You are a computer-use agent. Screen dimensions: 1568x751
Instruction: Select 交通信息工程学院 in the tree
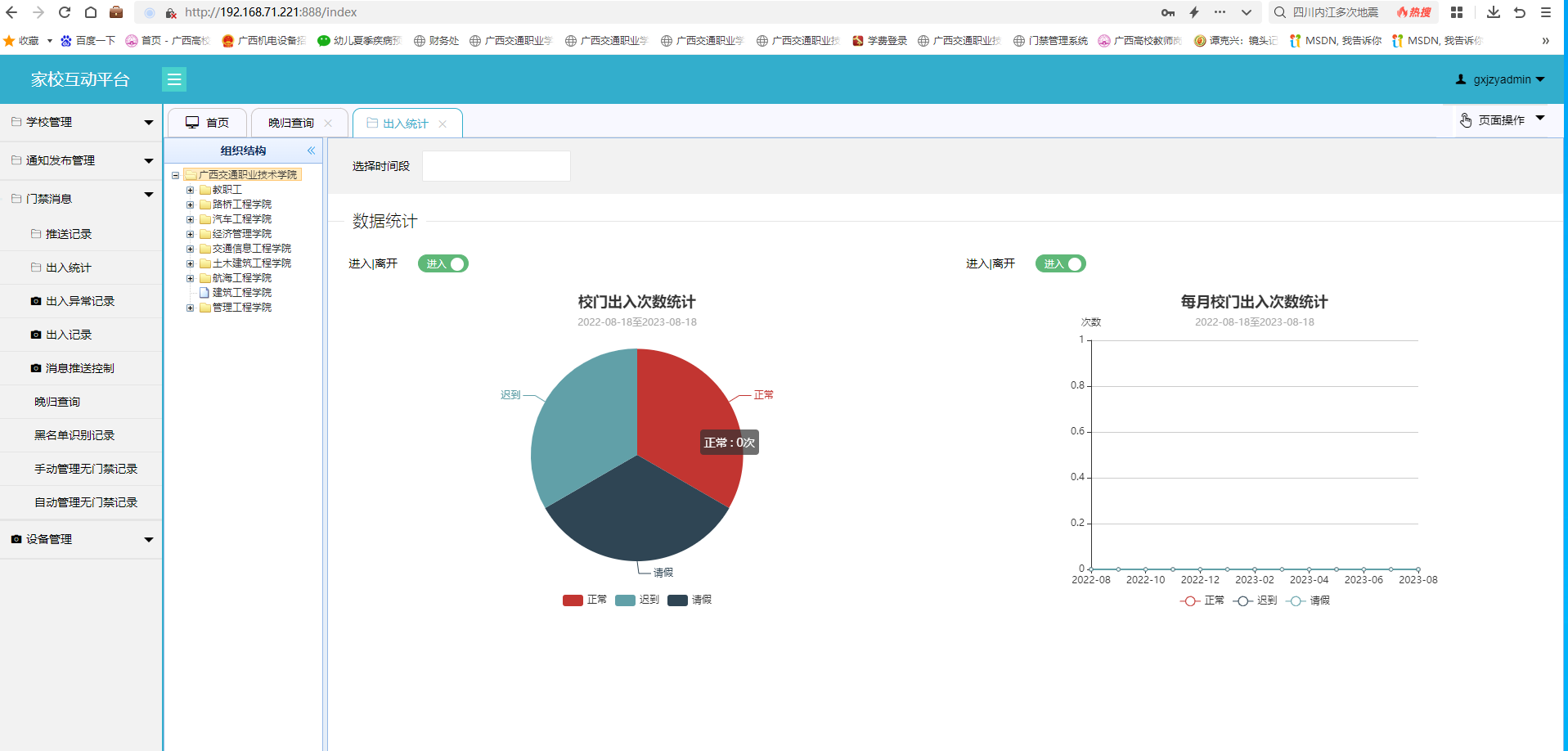pyautogui.click(x=252, y=249)
